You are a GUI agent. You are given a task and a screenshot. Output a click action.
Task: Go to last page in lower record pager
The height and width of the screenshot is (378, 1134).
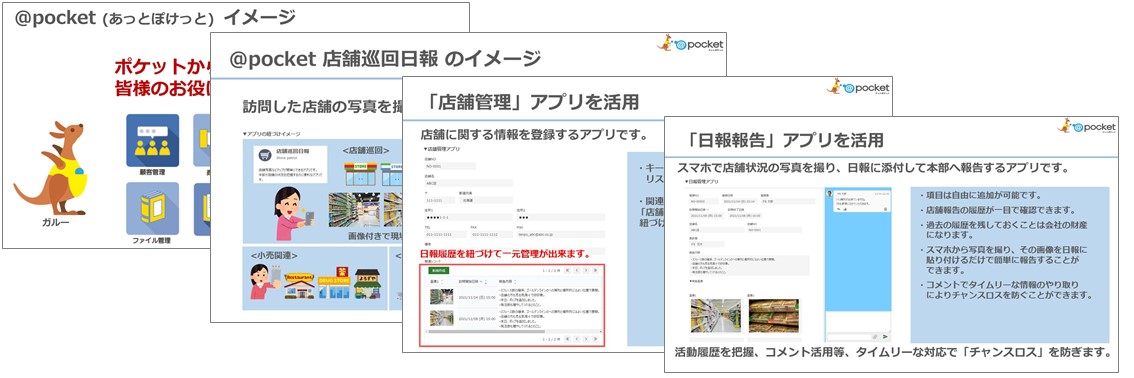pyautogui.click(x=594, y=339)
